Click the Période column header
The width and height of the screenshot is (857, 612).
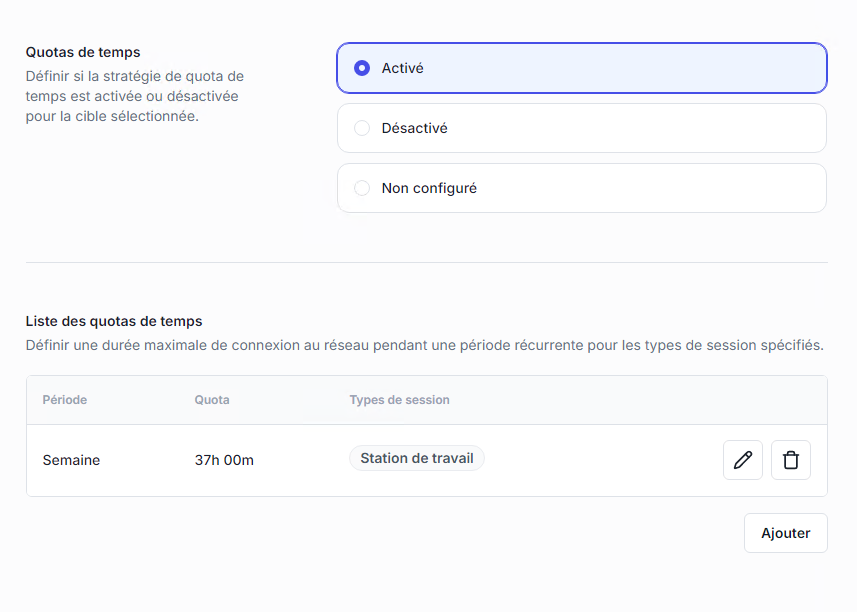(x=65, y=400)
